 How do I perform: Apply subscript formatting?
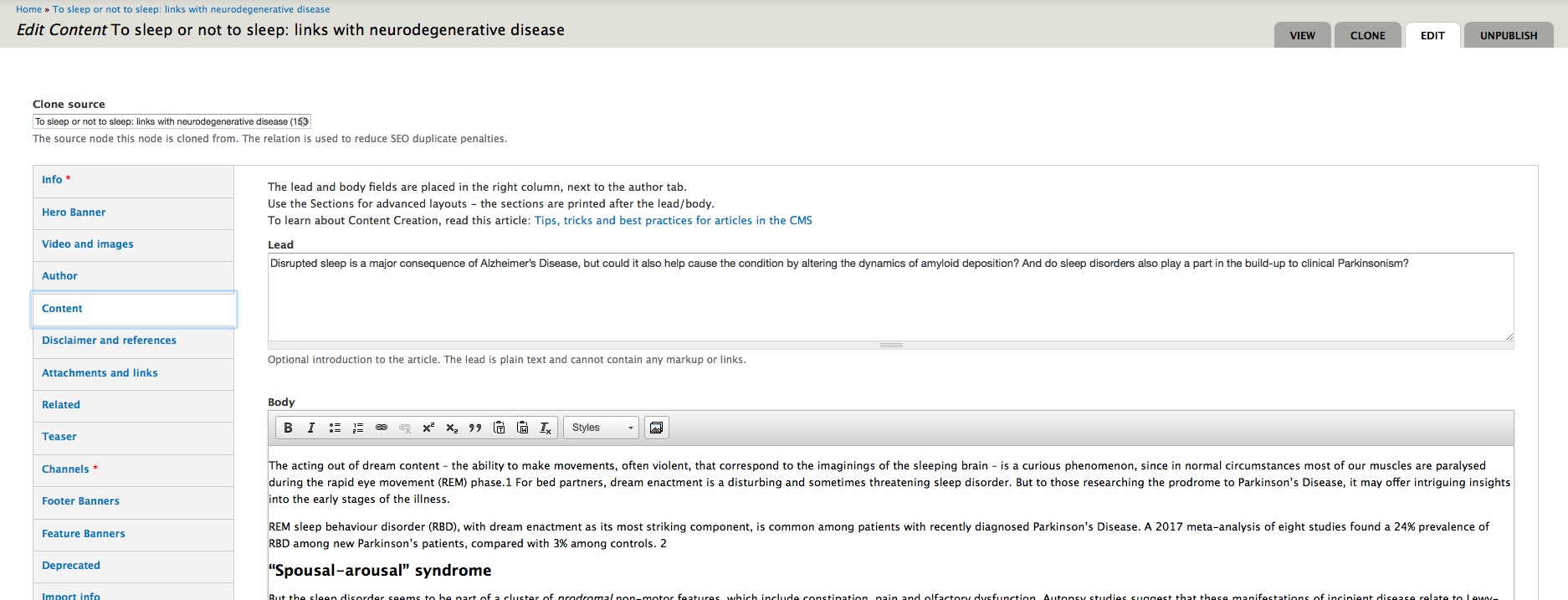tap(452, 428)
